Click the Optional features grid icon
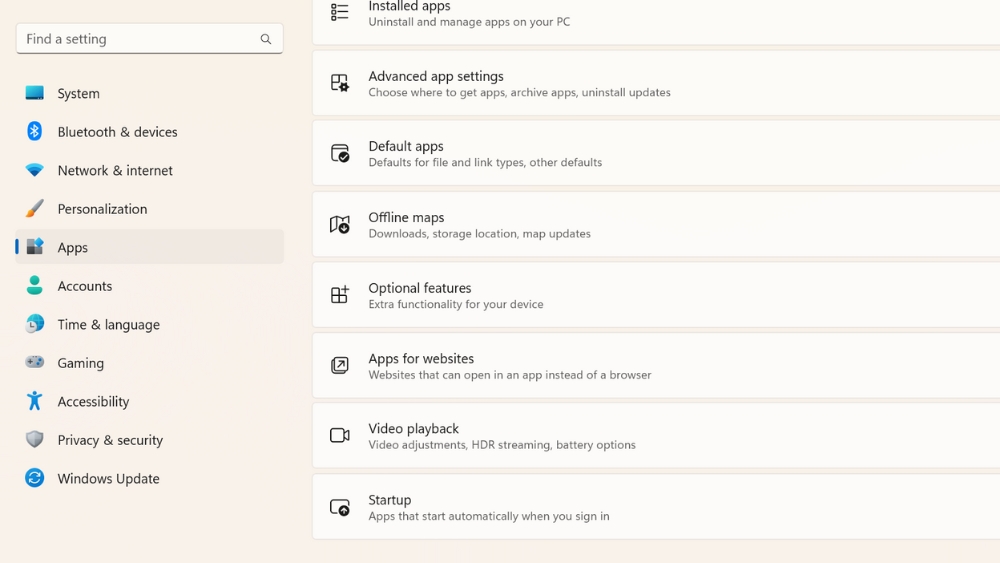 (340, 295)
